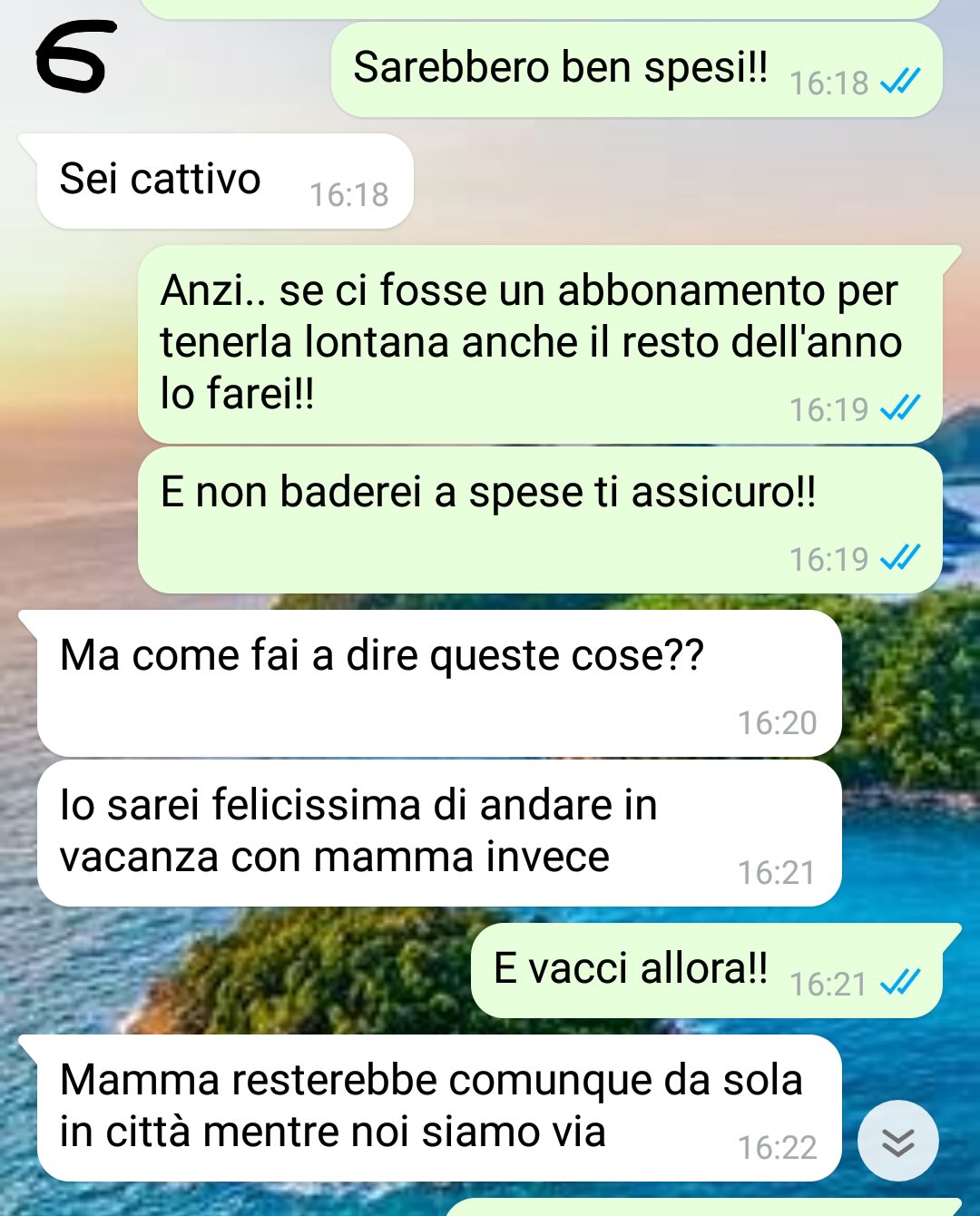
Task: Click the 16:20 timestamp in the received message
Action: [x=777, y=722]
